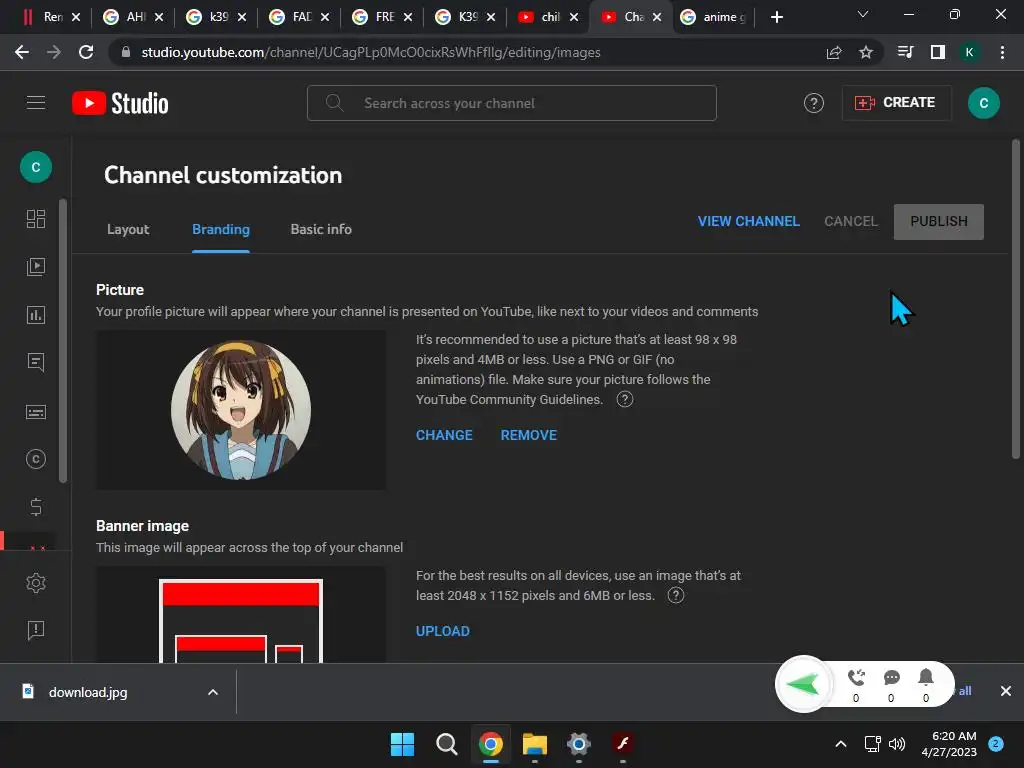Click the browser address bar URL

[371, 52]
